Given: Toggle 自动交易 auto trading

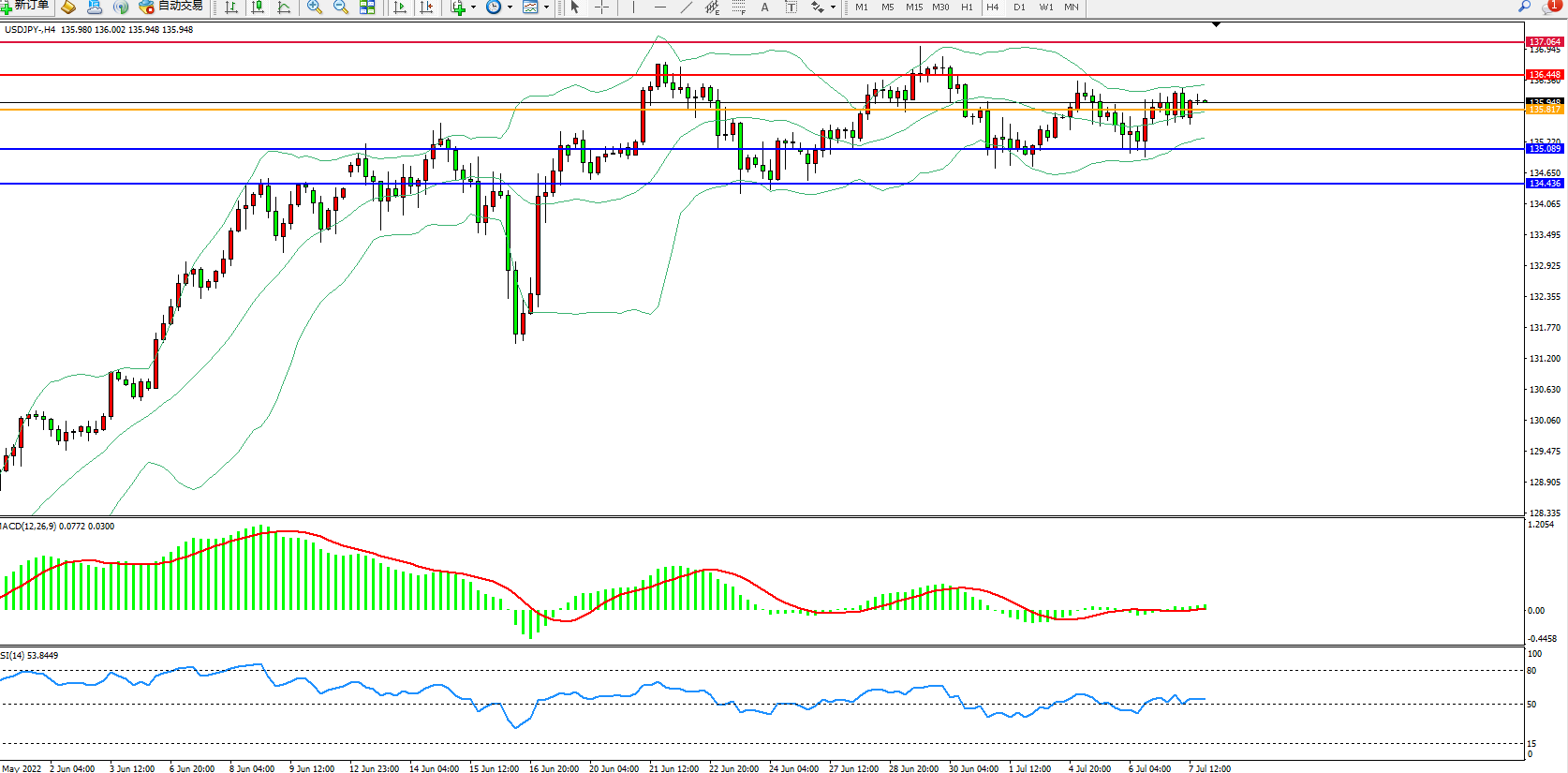Looking at the screenshot, I should coord(170,7).
